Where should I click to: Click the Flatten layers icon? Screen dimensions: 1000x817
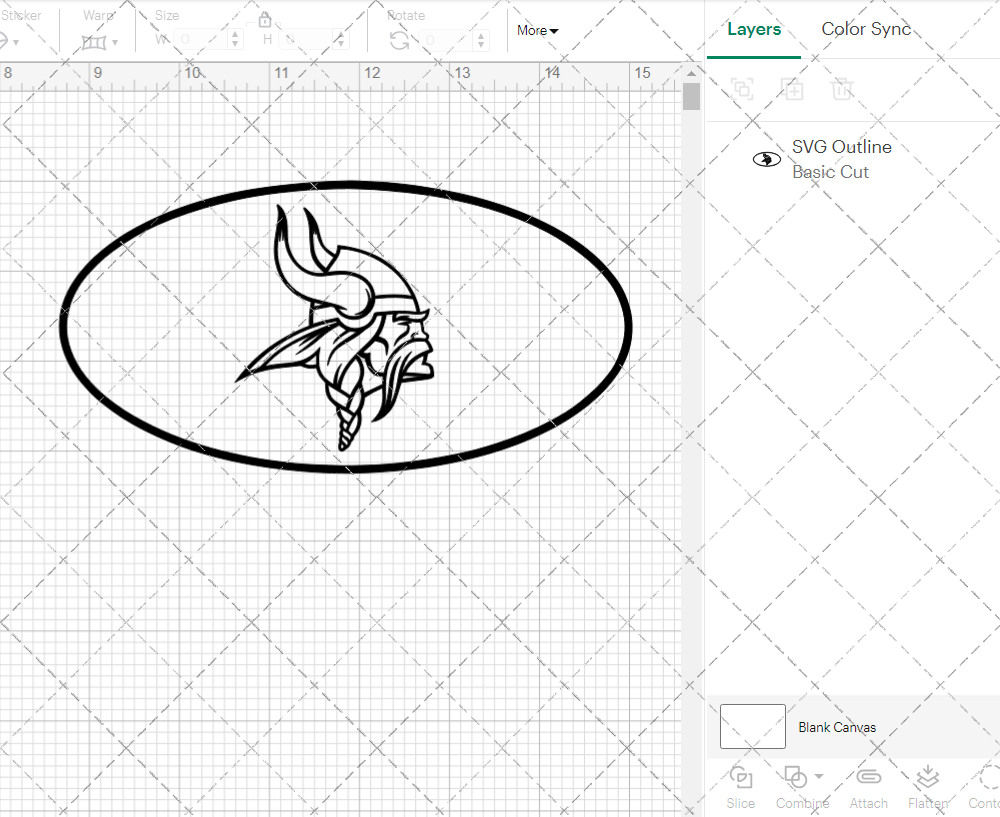tap(927, 777)
